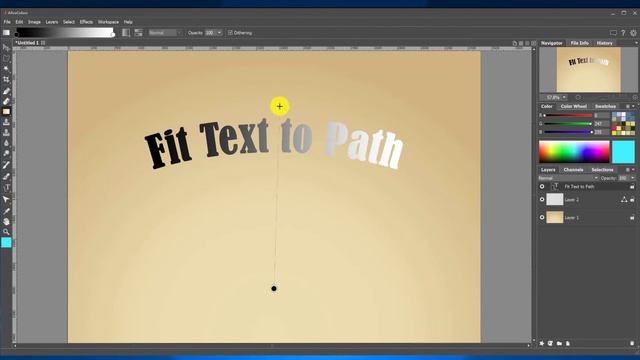Toggle the Dithering checkbox
The height and width of the screenshot is (360, 640).
click(230, 33)
